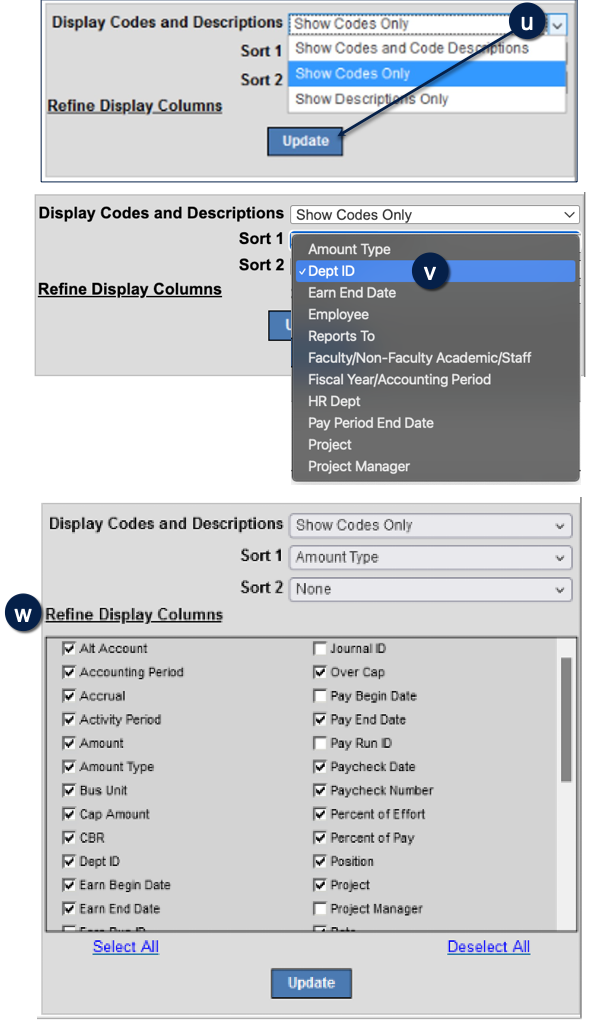Click the Deselect All link
This screenshot has height=1020, width=598.
click(489, 946)
